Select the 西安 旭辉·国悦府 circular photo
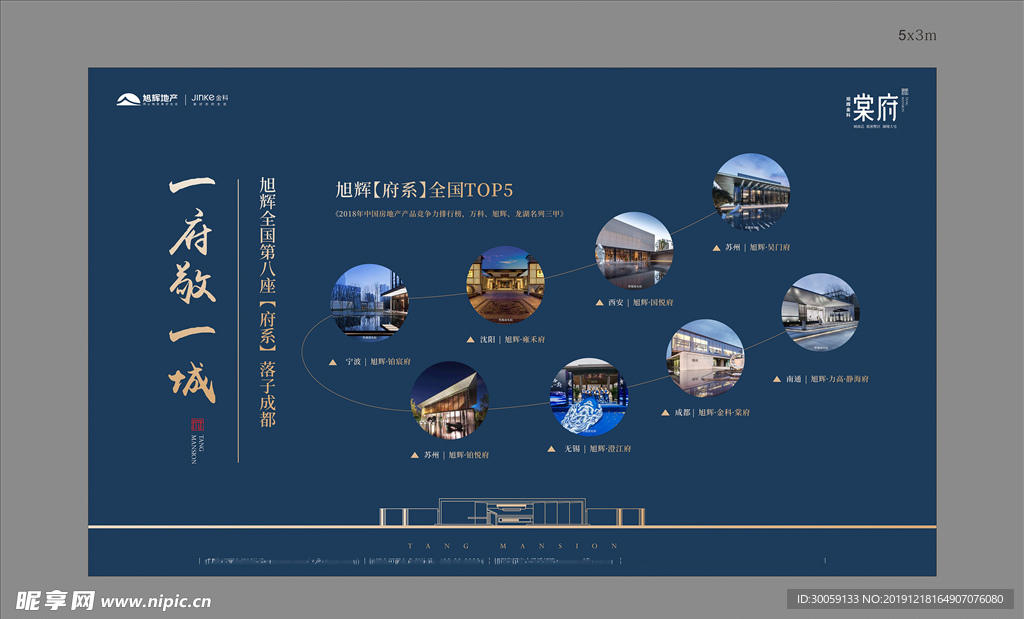This screenshot has width=1024, height=619. (x=634, y=250)
